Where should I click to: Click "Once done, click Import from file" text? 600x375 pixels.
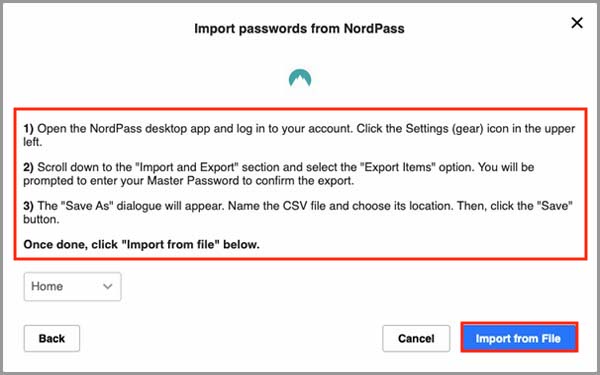coord(142,245)
